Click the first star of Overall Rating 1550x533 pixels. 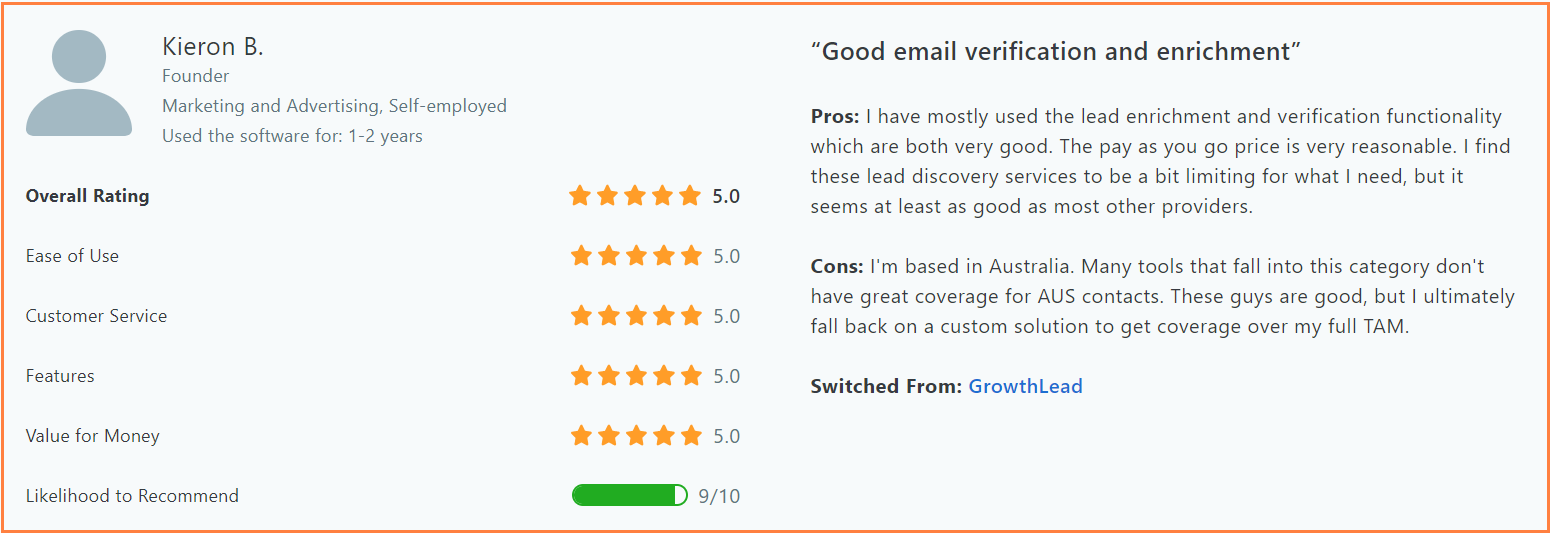click(580, 196)
